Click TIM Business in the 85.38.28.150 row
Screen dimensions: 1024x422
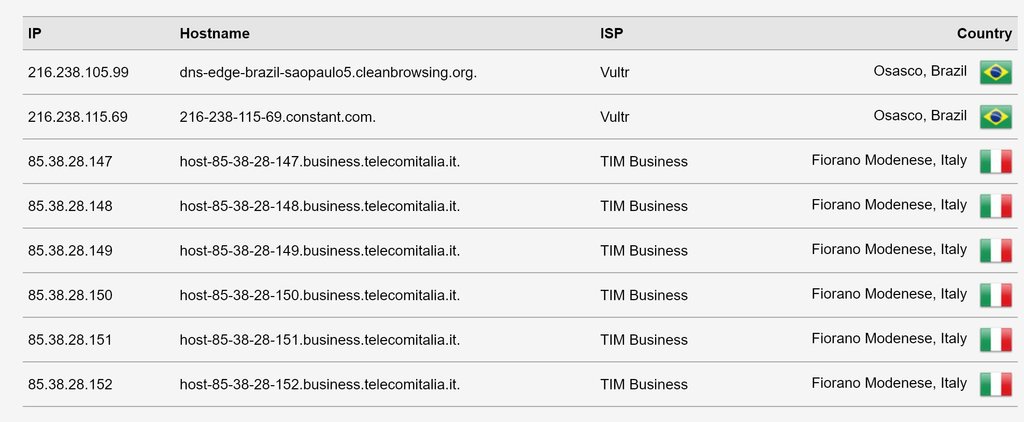tap(644, 295)
